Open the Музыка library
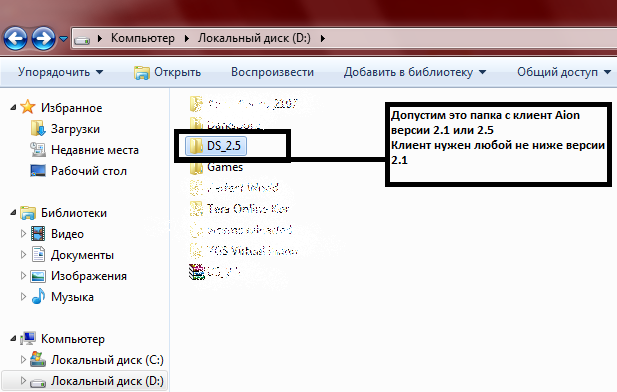The width and height of the screenshot is (617, 392). coord(72,297)
